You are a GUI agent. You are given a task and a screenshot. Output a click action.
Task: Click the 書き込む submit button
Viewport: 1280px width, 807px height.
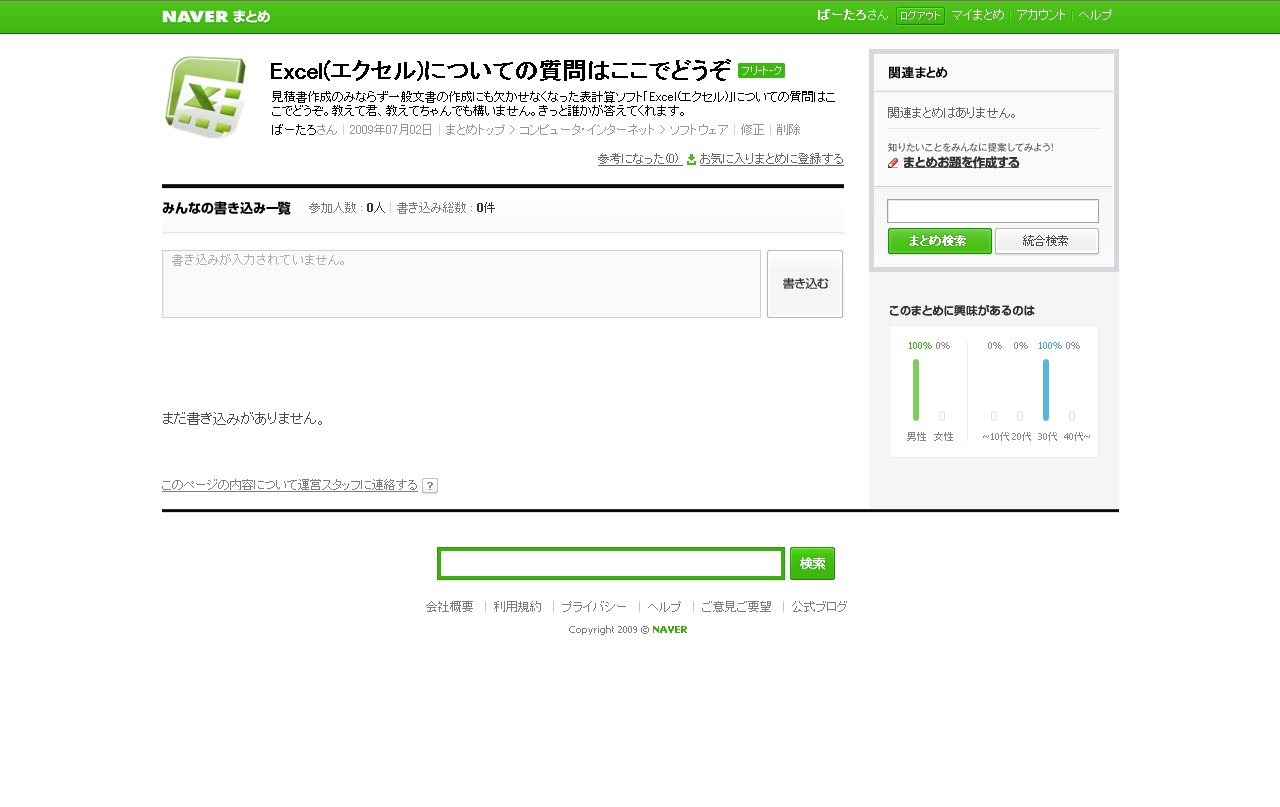(805, 284)
